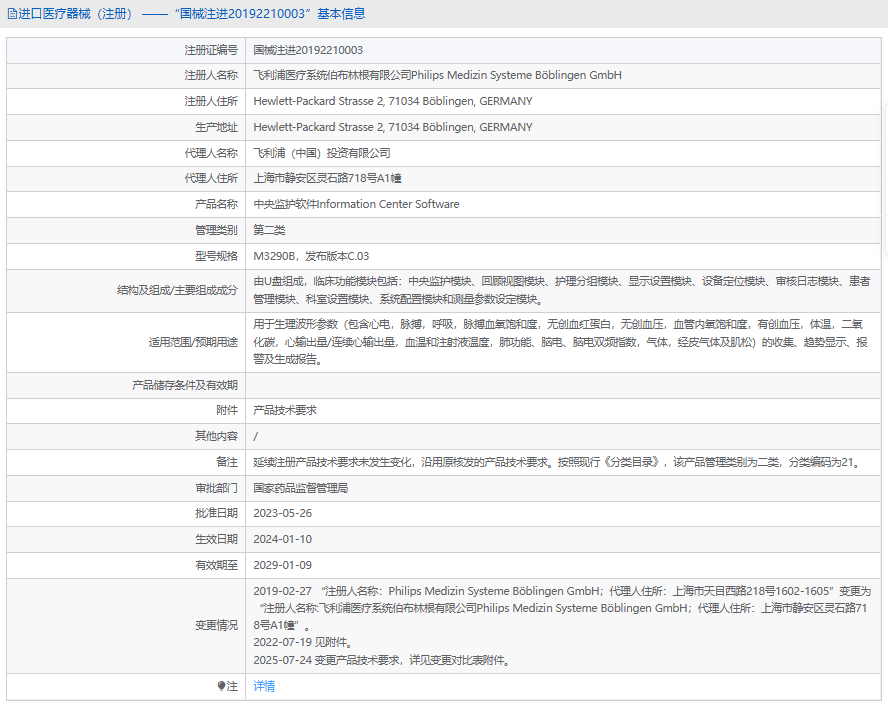The height and width of the screenshot is (710, 888).
Task: Click change entry 2022-07-19 见附件
Action: [304, 643]
